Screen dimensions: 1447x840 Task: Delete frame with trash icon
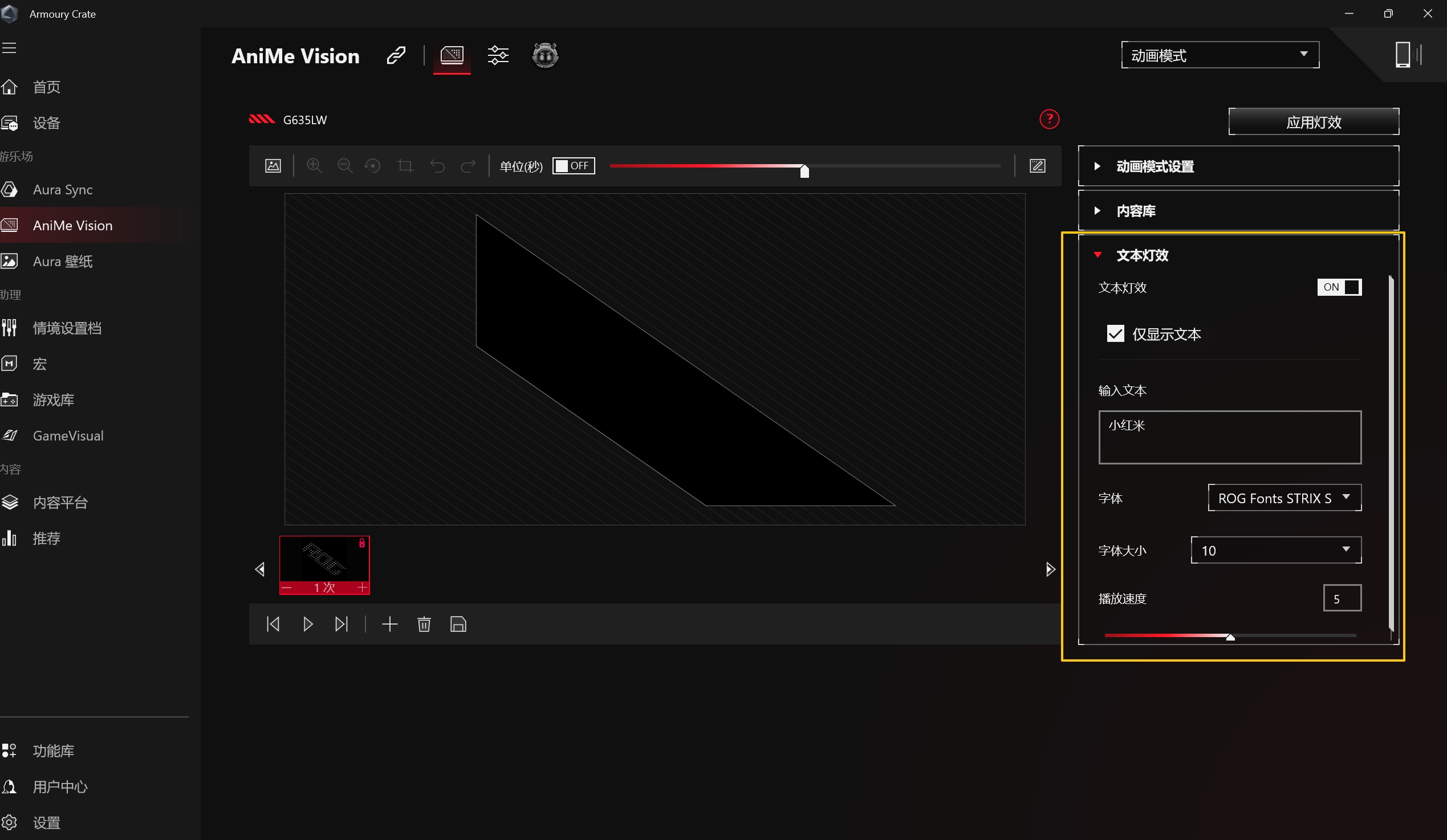[x=424, y=624]
